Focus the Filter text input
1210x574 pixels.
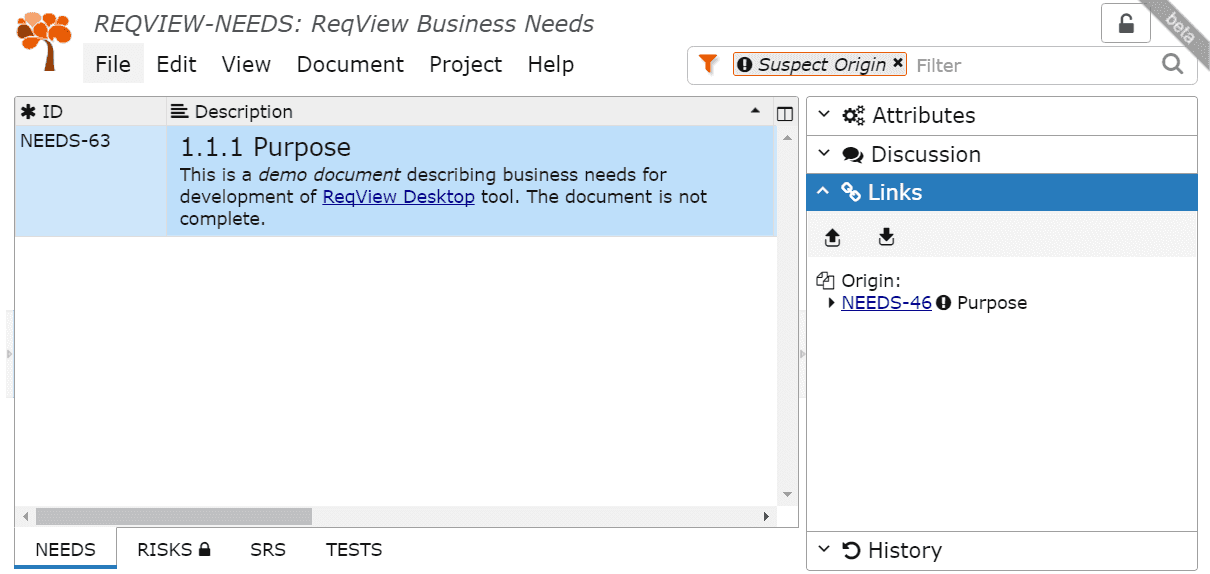1032,65
